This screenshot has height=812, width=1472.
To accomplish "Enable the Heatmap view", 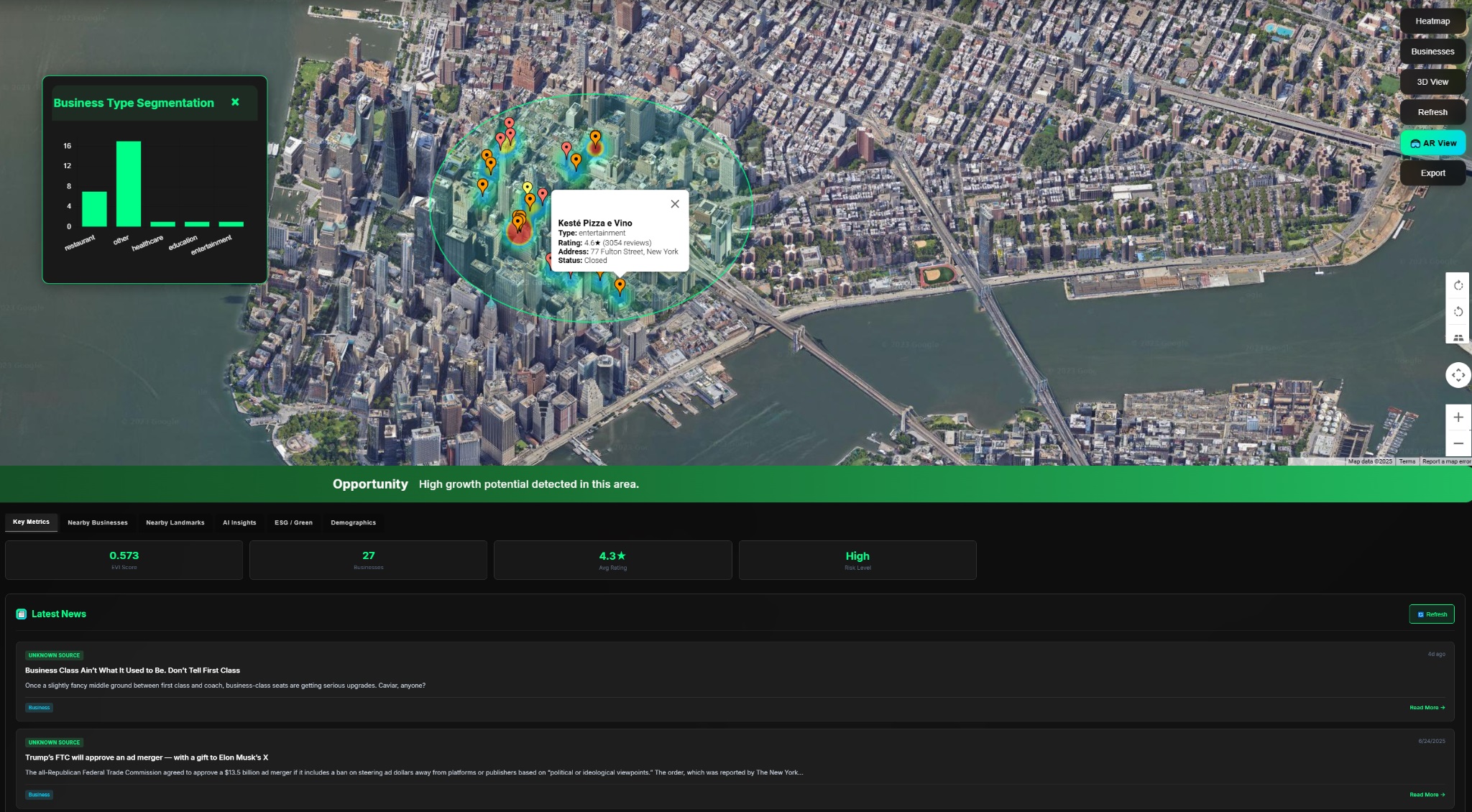I will coord(1432,21).
